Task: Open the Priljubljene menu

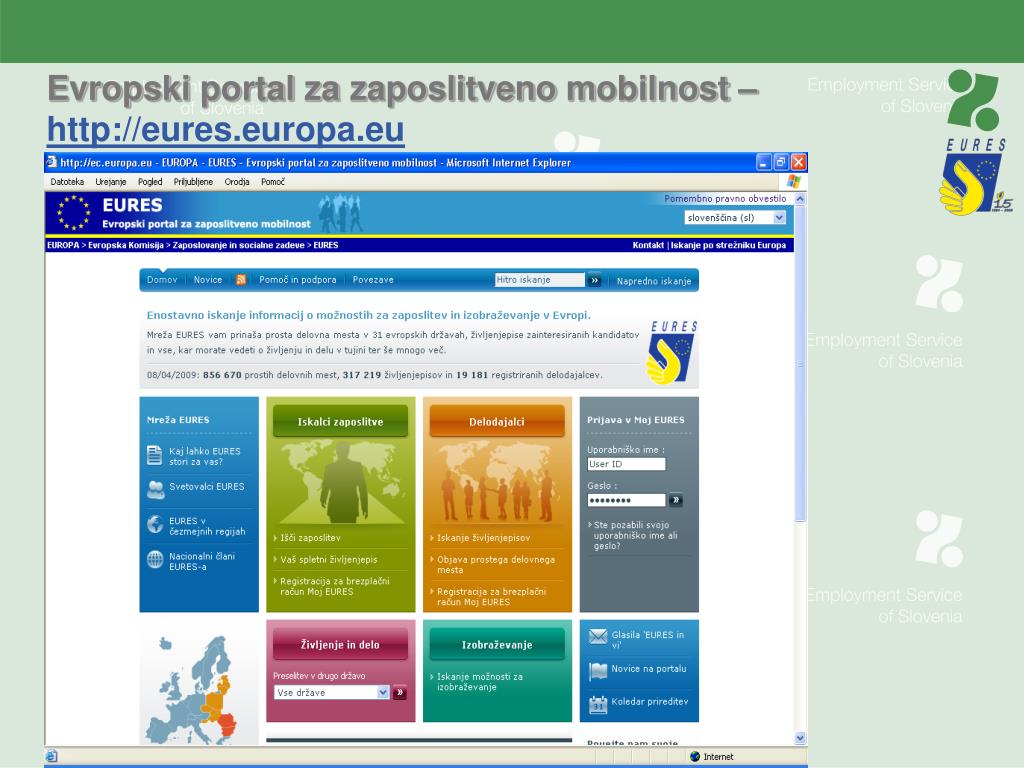Action: 193,182
